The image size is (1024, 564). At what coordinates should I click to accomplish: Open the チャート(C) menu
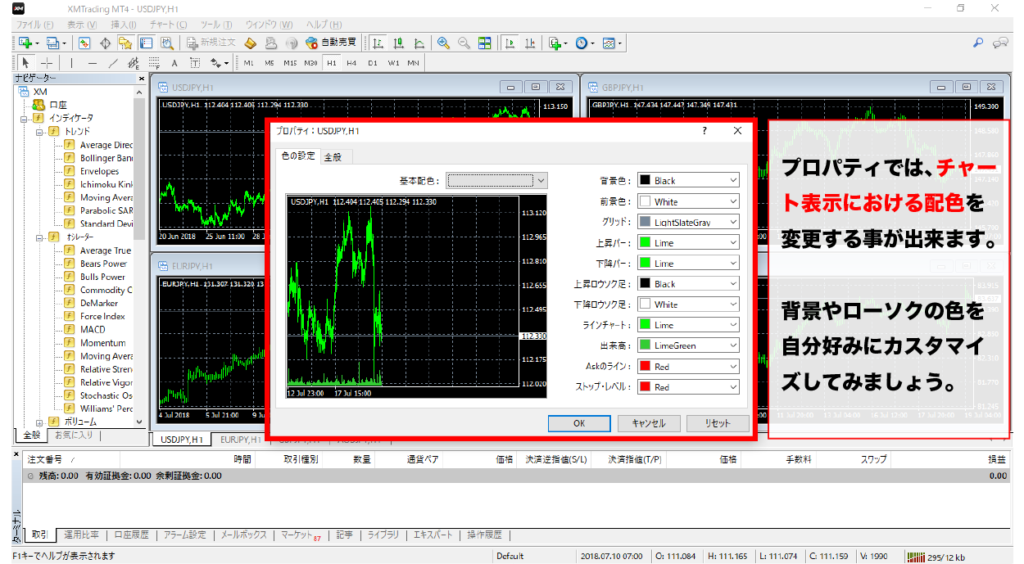tap(168, 25)
